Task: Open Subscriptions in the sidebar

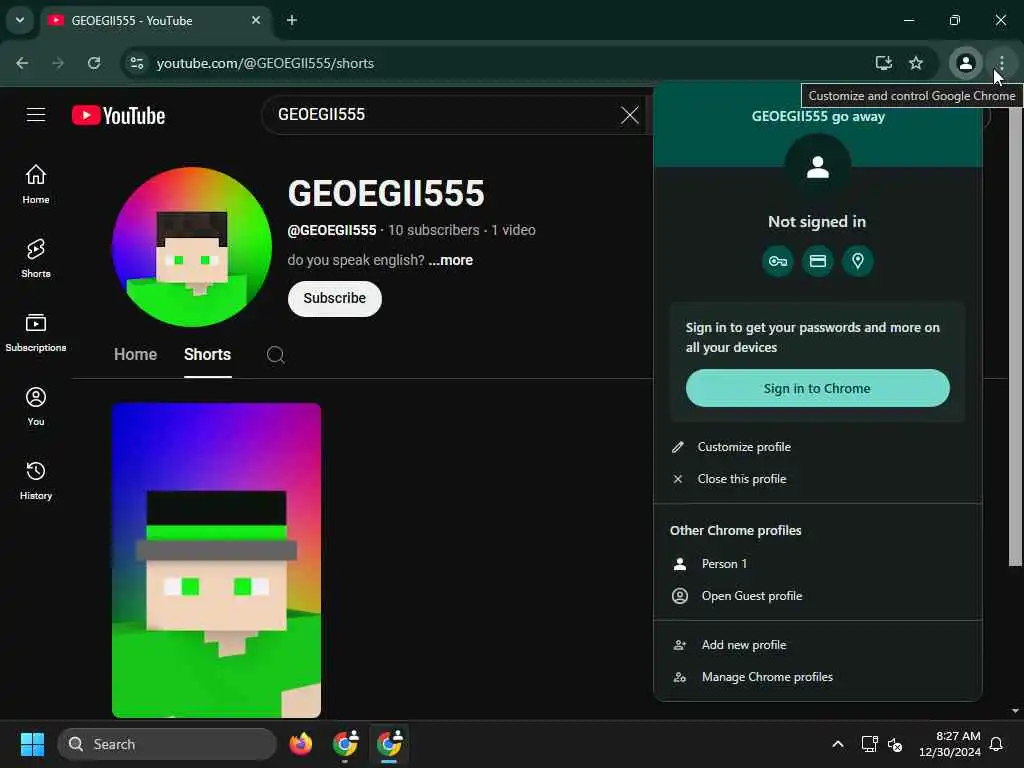Action: [x=36, y=332]
